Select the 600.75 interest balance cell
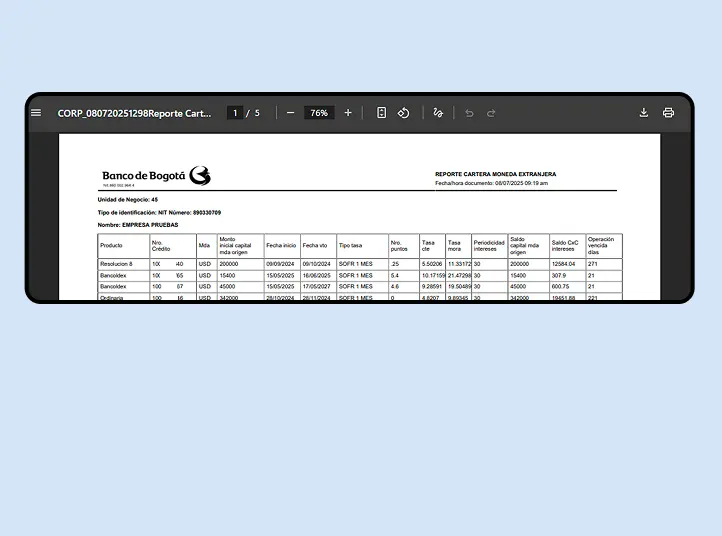Image resolution: width=722 pixels, height=536 pixels. point(567,286)
